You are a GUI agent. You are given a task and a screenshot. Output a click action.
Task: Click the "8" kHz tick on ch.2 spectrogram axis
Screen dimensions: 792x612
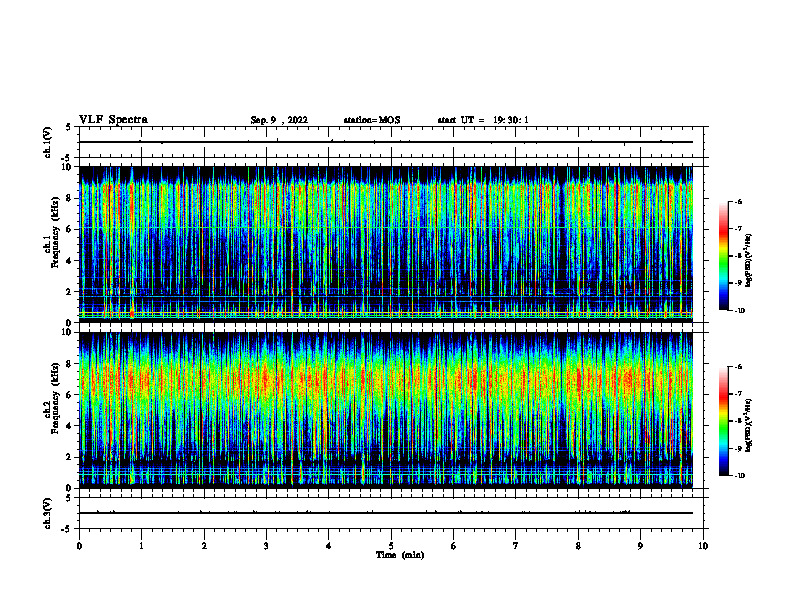[69, 364]
